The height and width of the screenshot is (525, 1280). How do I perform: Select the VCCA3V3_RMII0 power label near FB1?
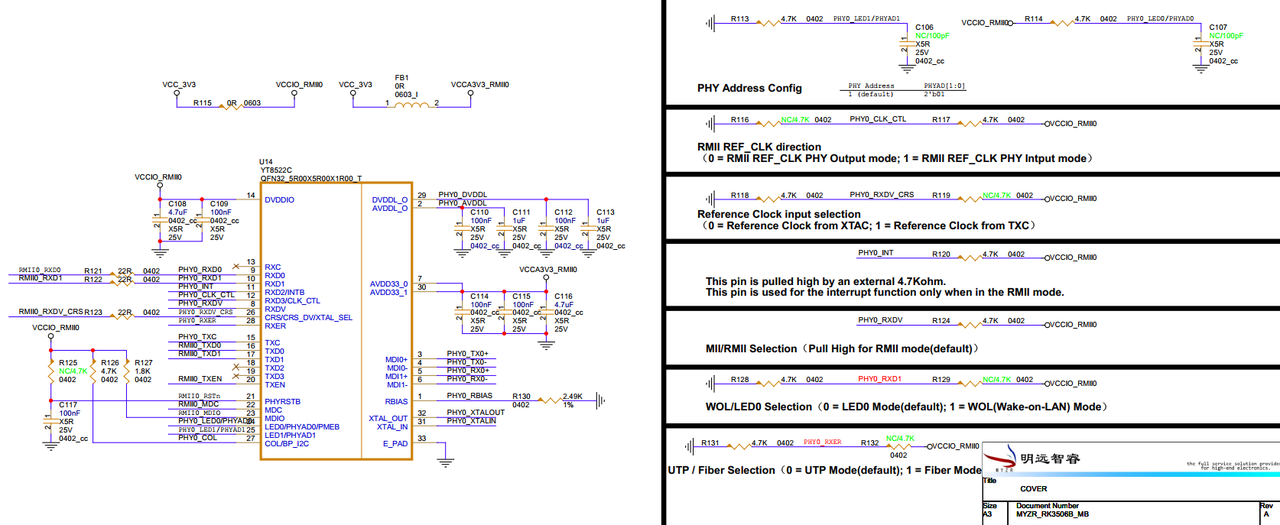pos(480,85)
